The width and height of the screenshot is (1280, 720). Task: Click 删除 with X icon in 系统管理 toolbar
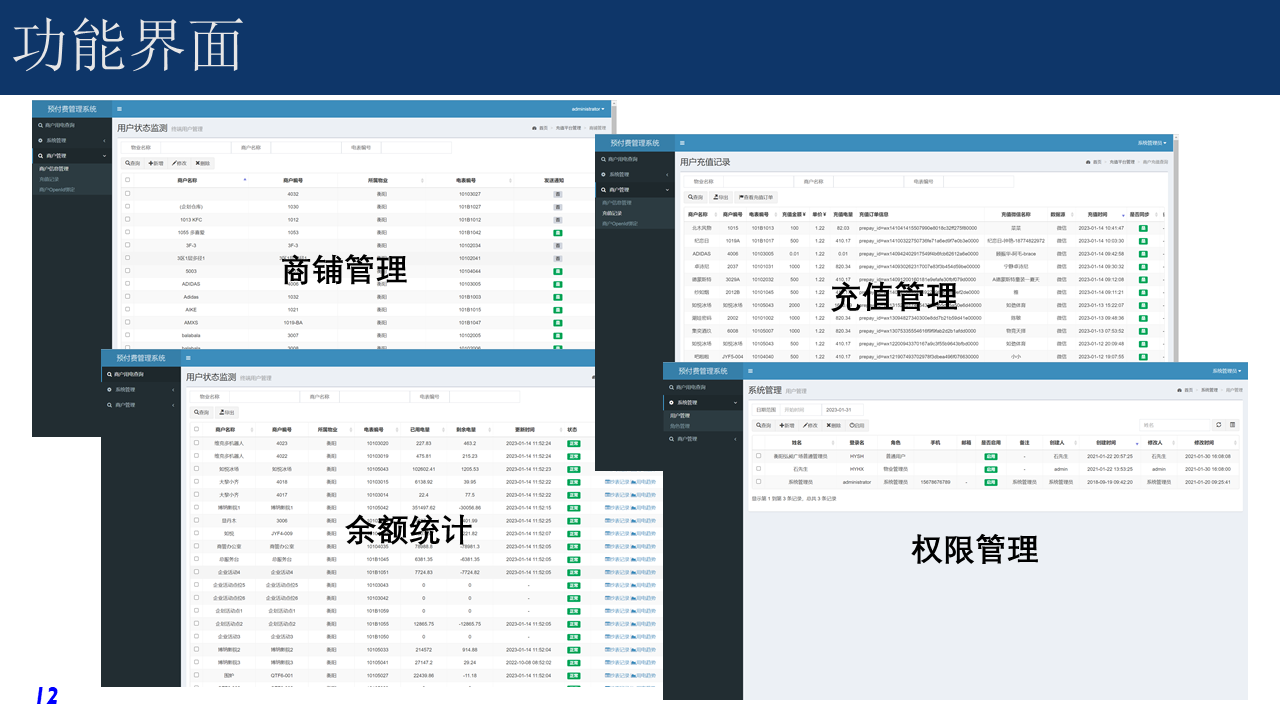pos(831,425)
